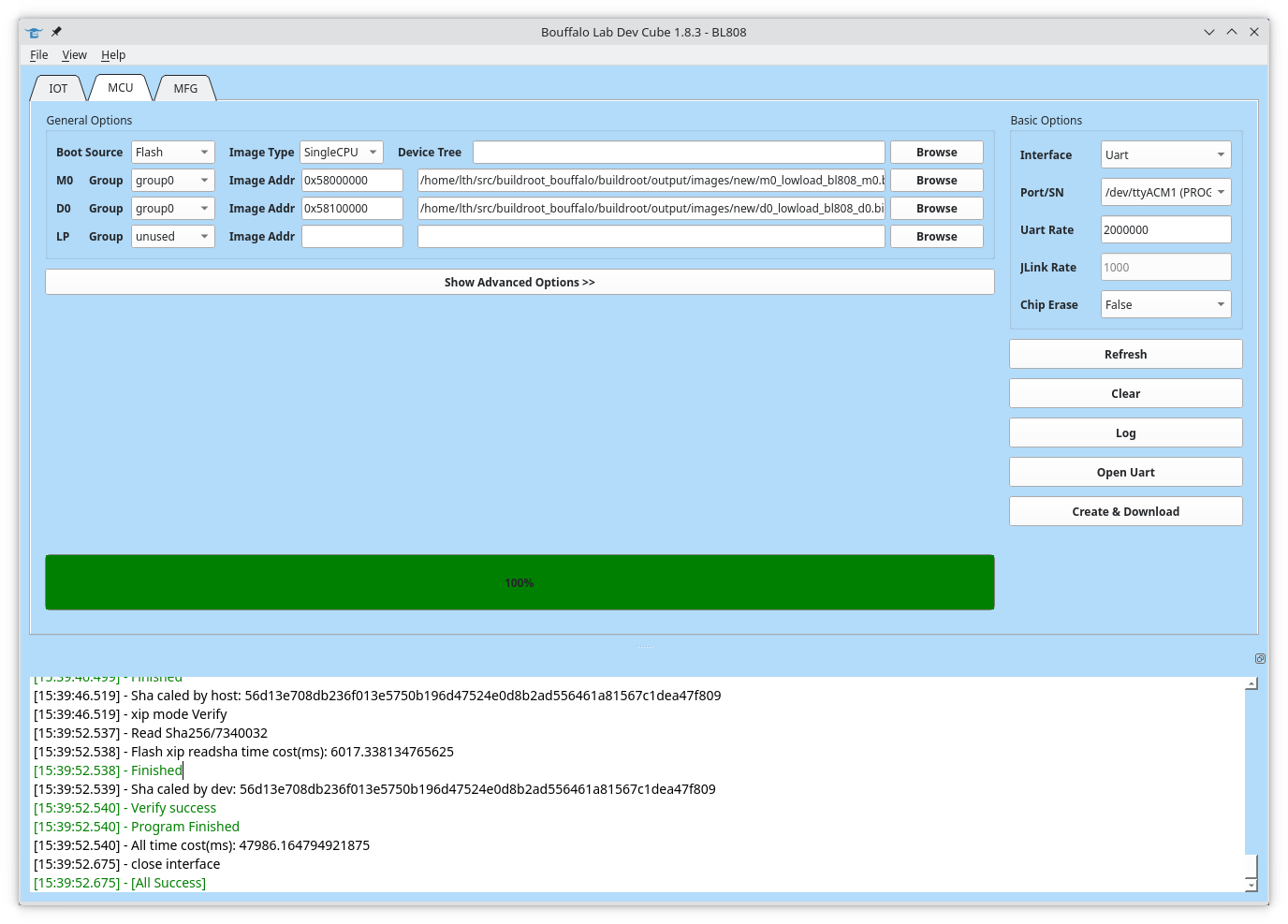Click the D0 image path field
Viewport: 1288px width, 924px height.
[x=651, y=209]
